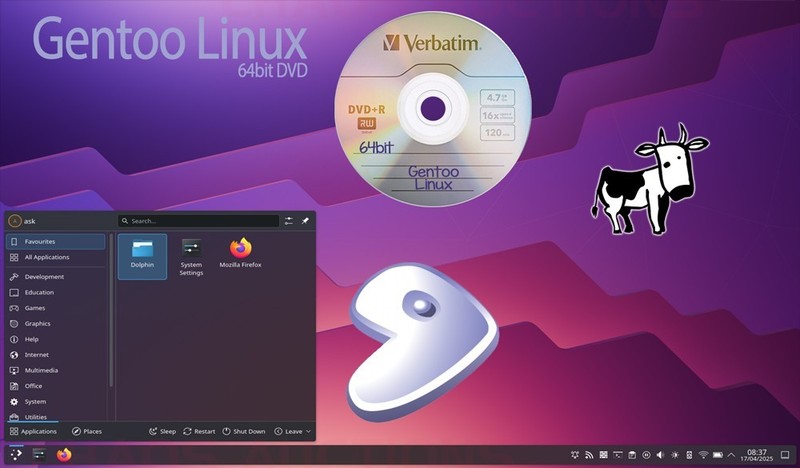Open Development category
The image size is (800, 468).
click(x=55, y=277)
